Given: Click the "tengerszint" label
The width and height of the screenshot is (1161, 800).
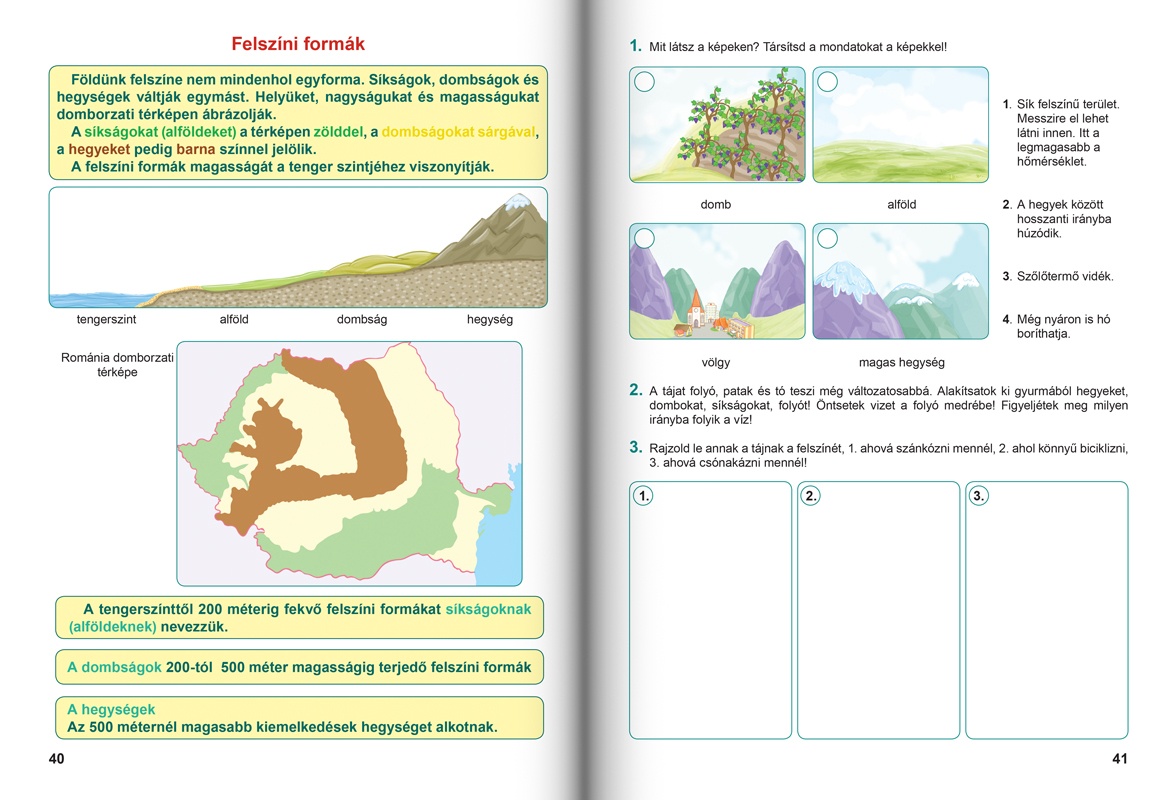Looking at the screenshot, I should coord(107,319).
